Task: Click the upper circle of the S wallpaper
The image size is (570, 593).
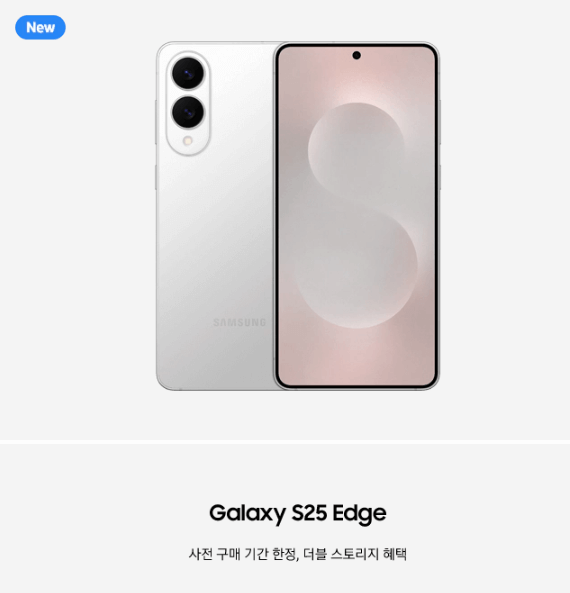Action: [x=356, y=151]
